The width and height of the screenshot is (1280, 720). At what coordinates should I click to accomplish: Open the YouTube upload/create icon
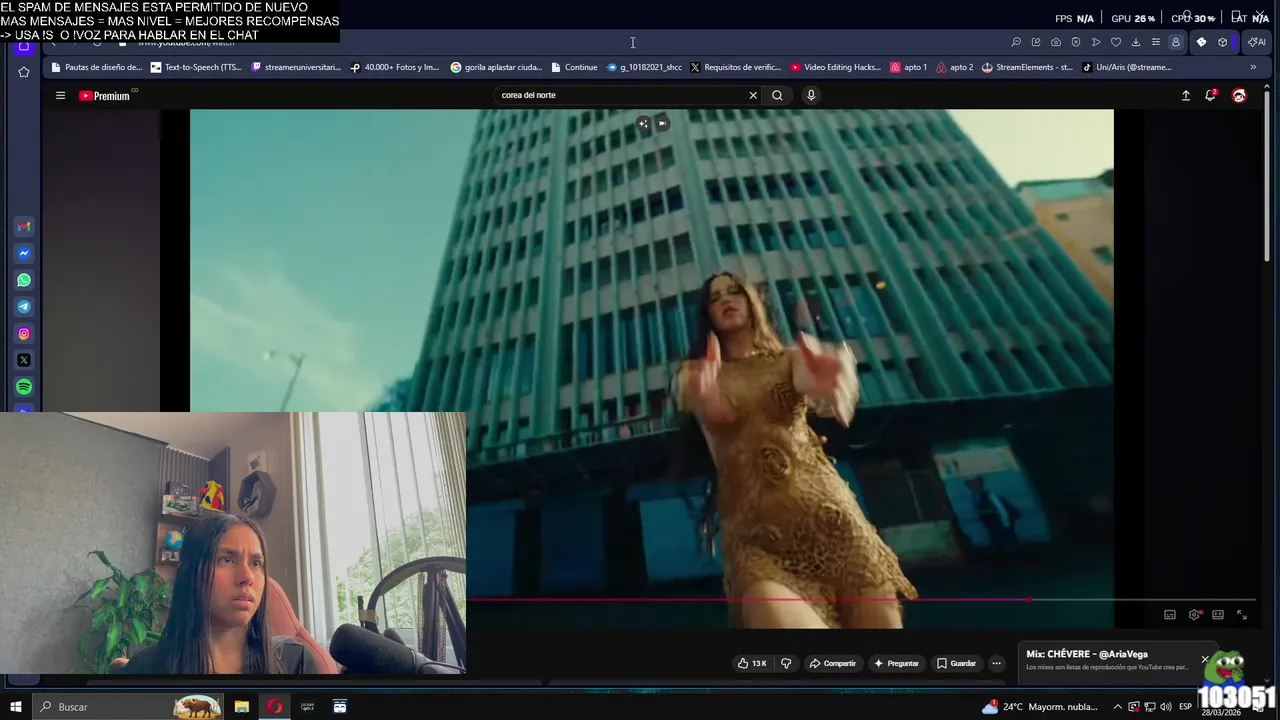point(1186,95)
